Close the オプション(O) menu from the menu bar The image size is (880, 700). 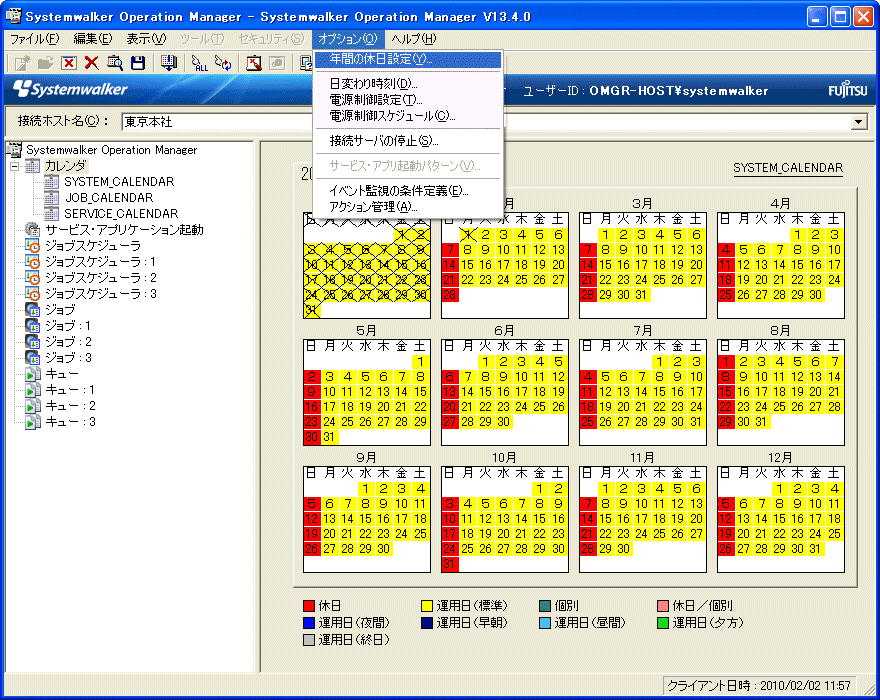pyautogui.click(x=348, y=39)
